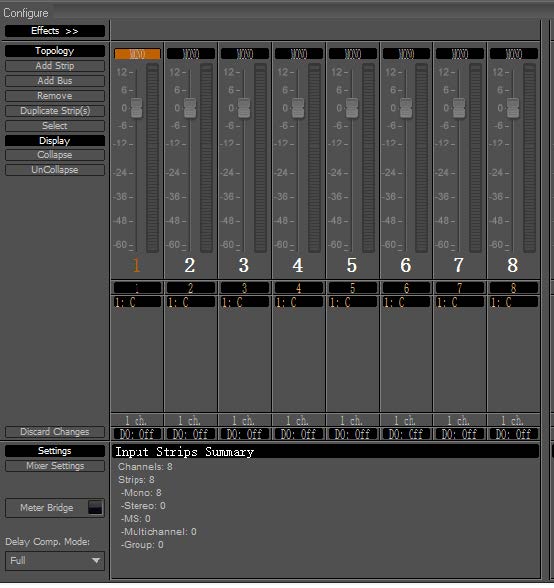Click the strip 1 name field
This screenshot has height=588, width=554.
click(x=137, y=288)
